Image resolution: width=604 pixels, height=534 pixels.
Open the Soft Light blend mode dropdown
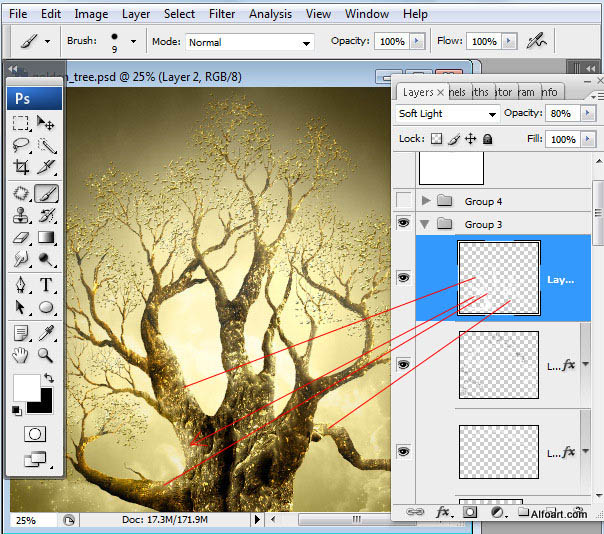[448, 114]
